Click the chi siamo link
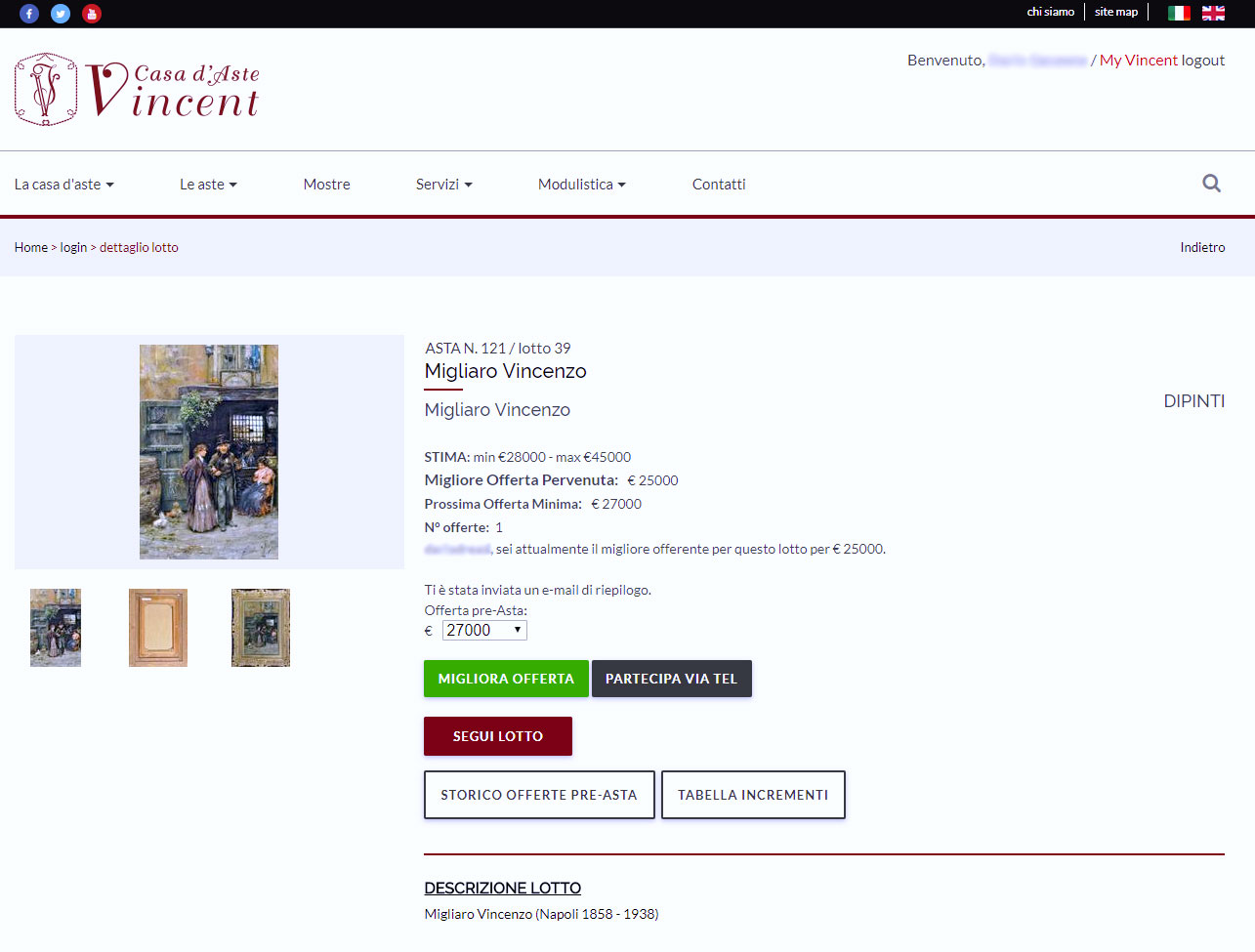Screen dimensions: 1255x952 1050,12
